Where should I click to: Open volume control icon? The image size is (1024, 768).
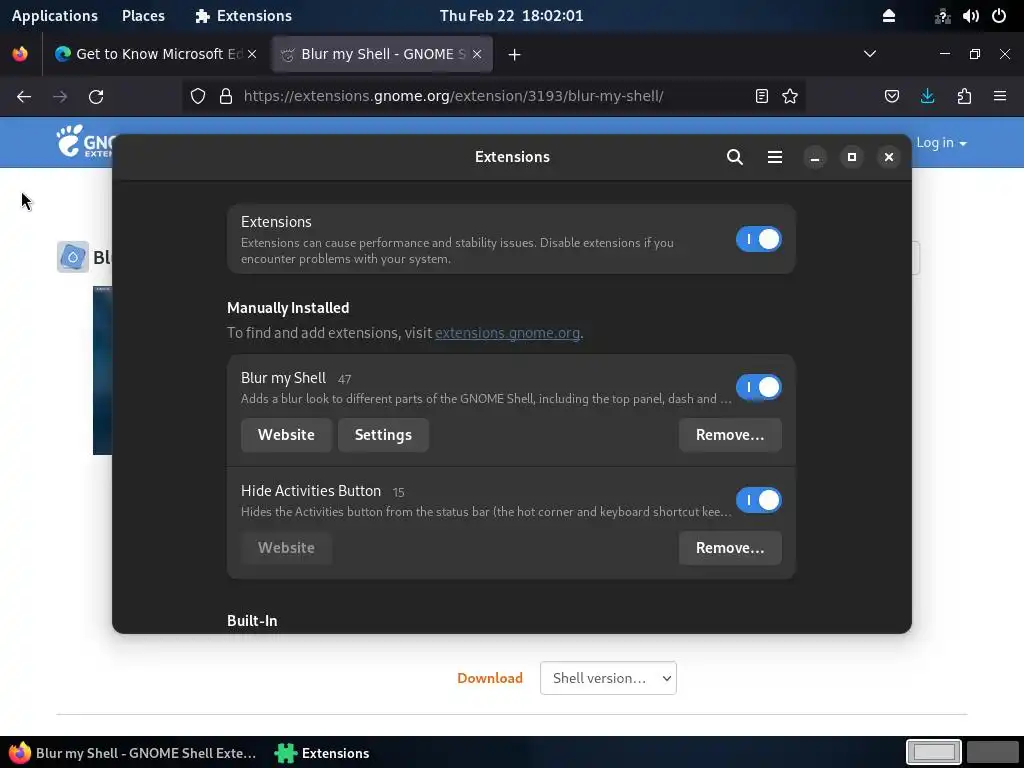970,16
